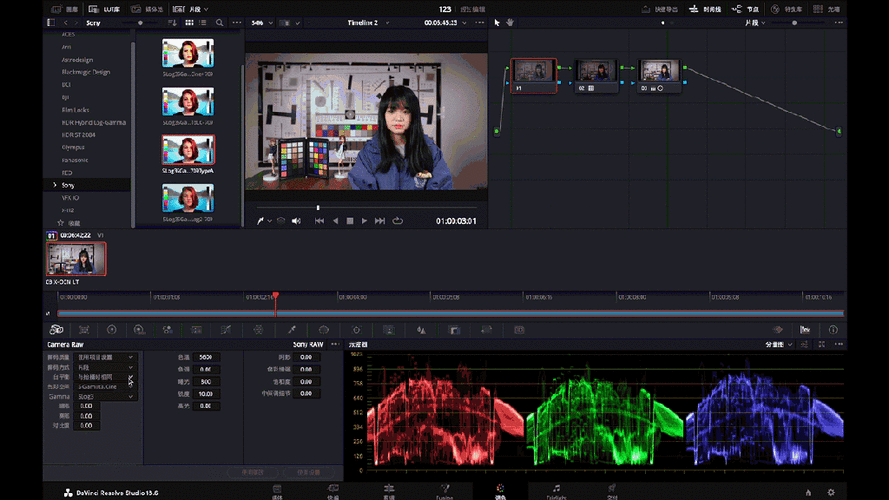Toggle loop playback in the viewer
This screenshot has width=889, height=500.
pyautogui.click(x=397, y=221)
